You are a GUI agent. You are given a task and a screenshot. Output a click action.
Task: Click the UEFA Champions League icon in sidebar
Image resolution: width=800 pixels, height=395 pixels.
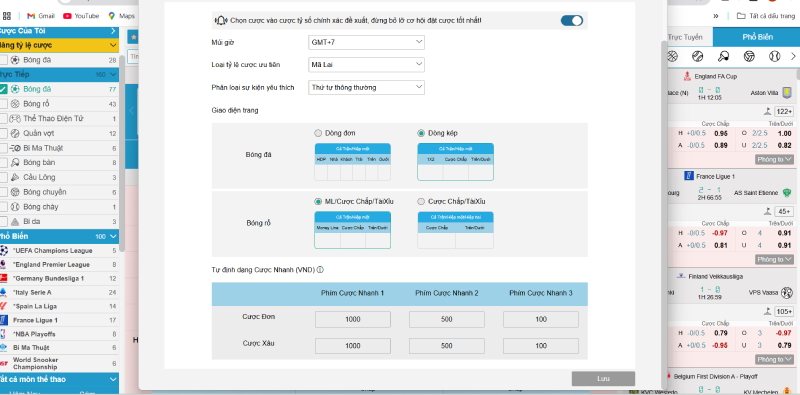(x=4, y=251)
